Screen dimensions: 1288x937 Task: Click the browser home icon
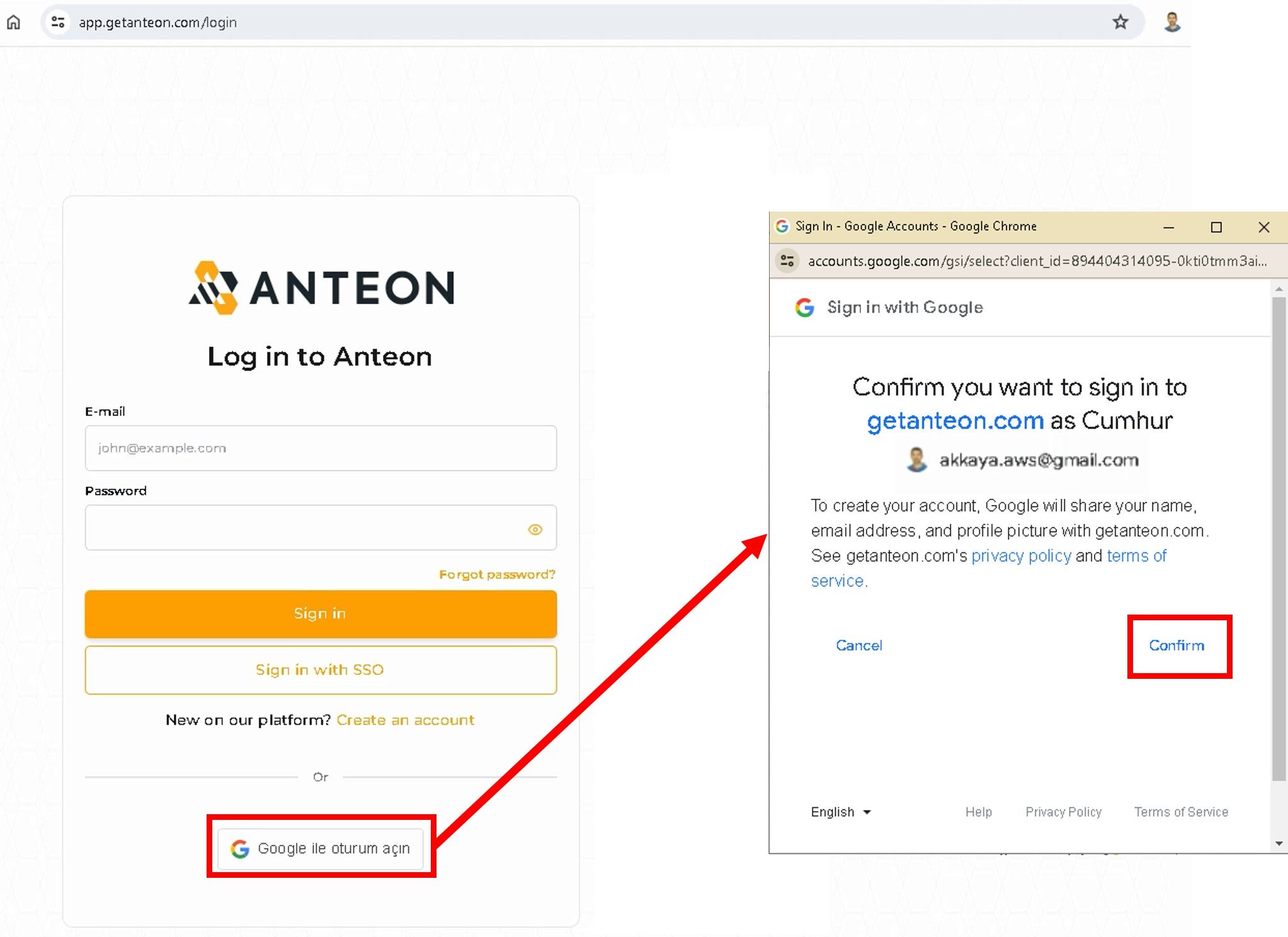13,23
